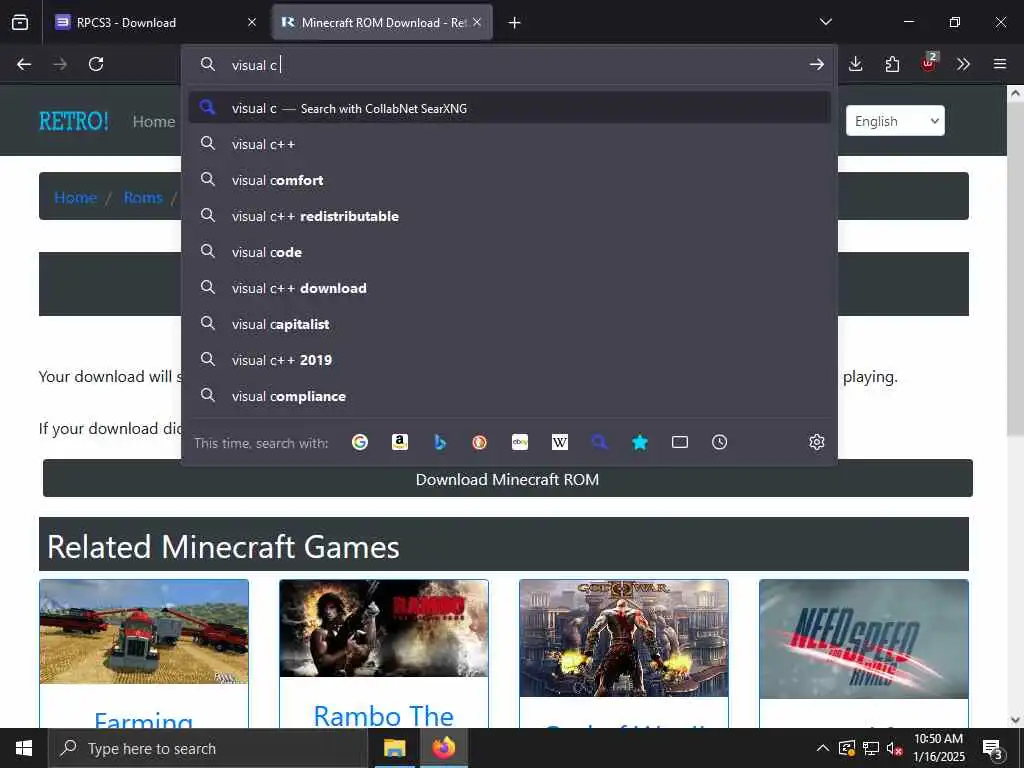
Task: Search with Wikipedia engine icon
Action: (x=560, y=442)
